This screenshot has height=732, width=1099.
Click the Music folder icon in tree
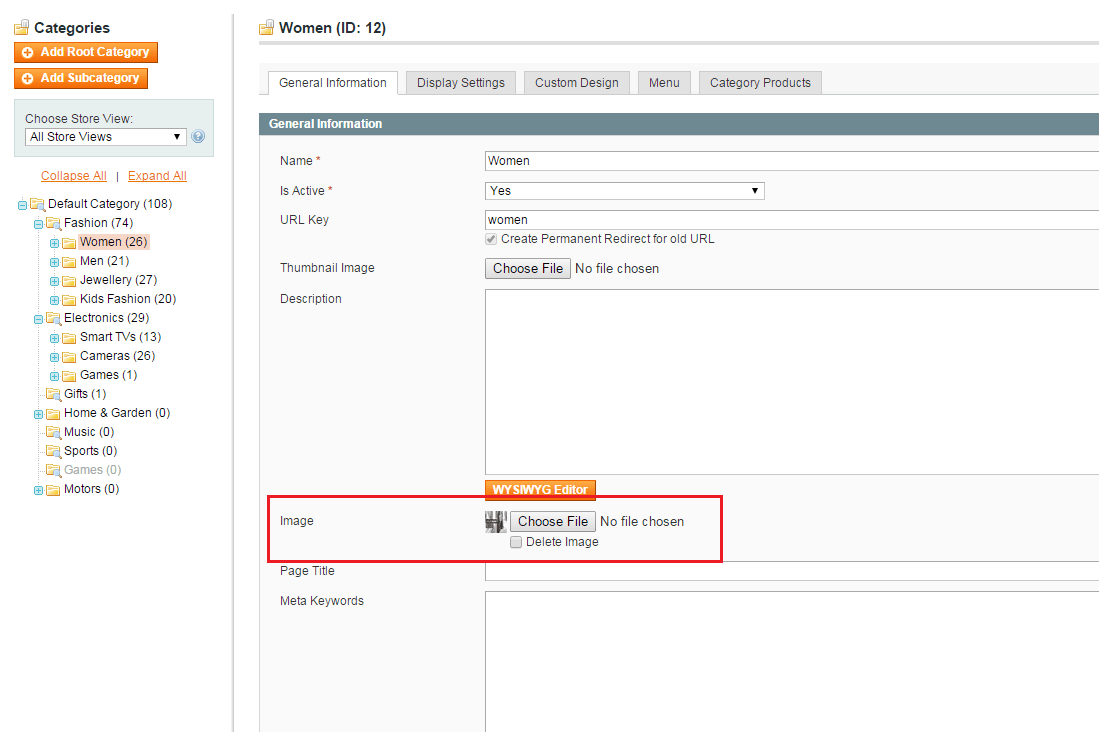pos(53,432)
